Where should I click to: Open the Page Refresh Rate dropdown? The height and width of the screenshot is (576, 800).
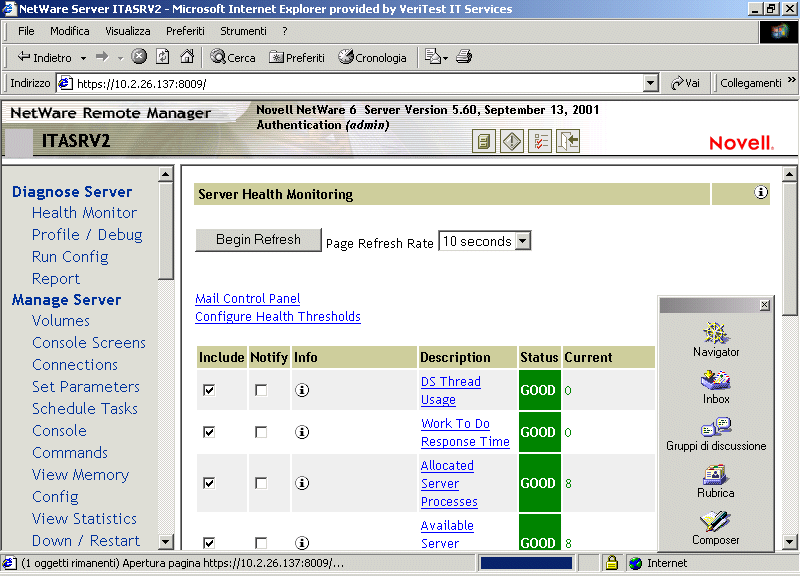tap(525, 241)
